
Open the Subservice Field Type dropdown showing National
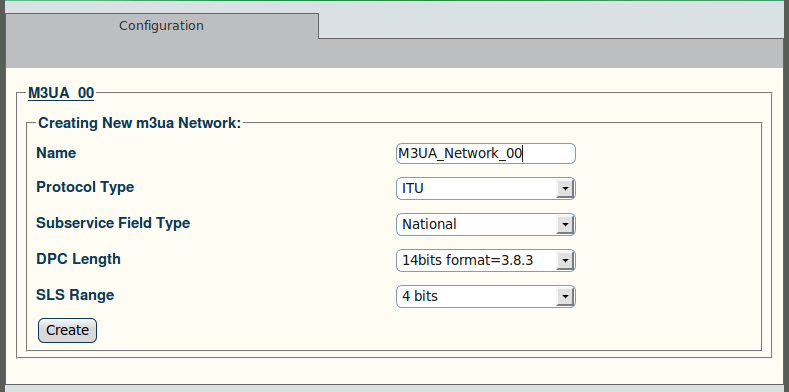486,224
